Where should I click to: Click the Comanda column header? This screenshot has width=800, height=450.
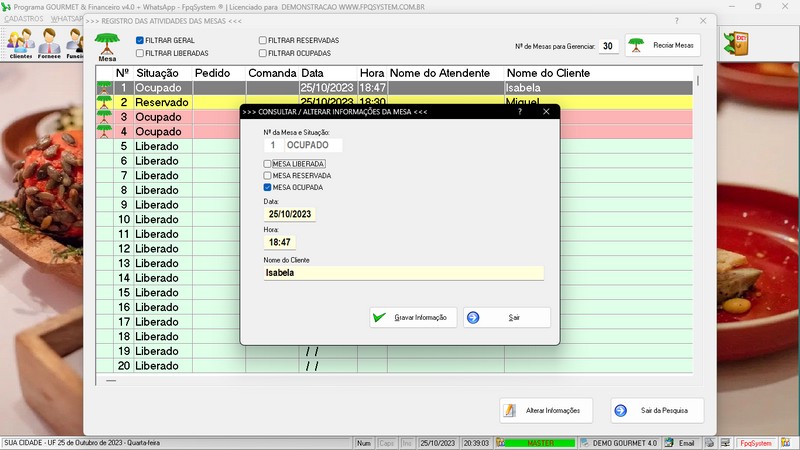272,73
